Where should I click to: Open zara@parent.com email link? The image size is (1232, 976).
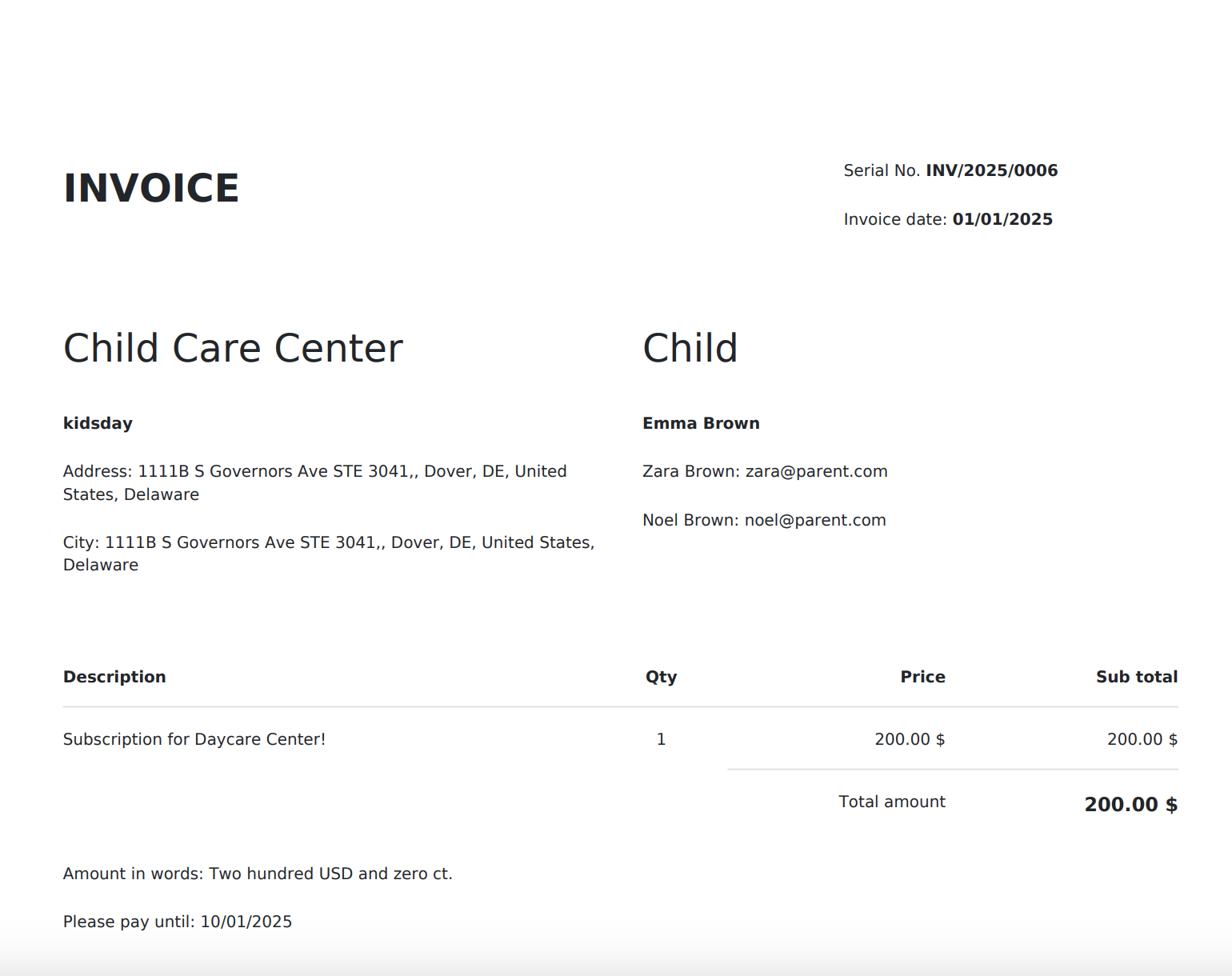(816, 471)
